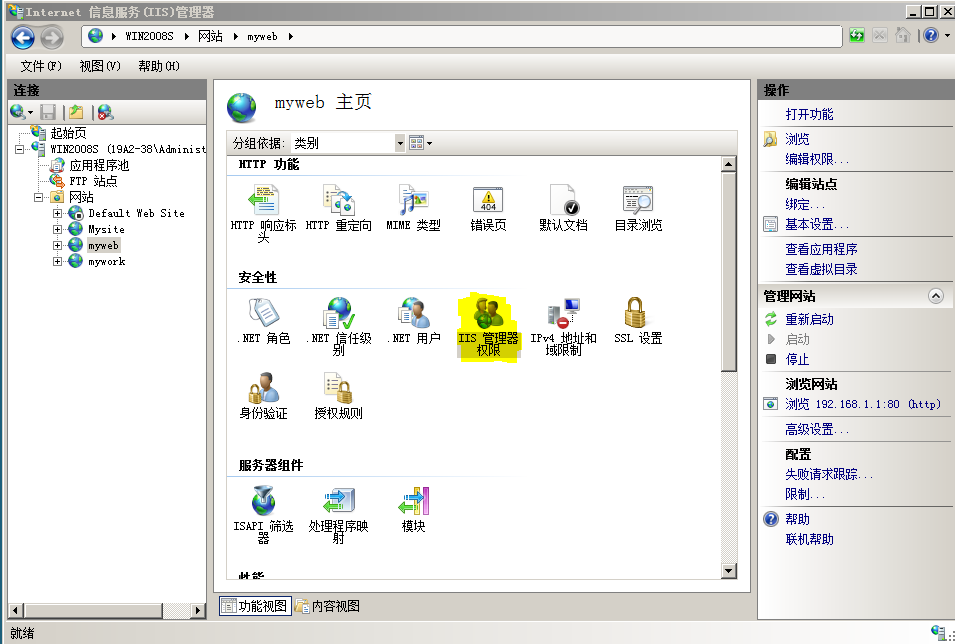
Task: Collapse the 网站 tree node
Action: pyautogui.click(x=38, y=197)
